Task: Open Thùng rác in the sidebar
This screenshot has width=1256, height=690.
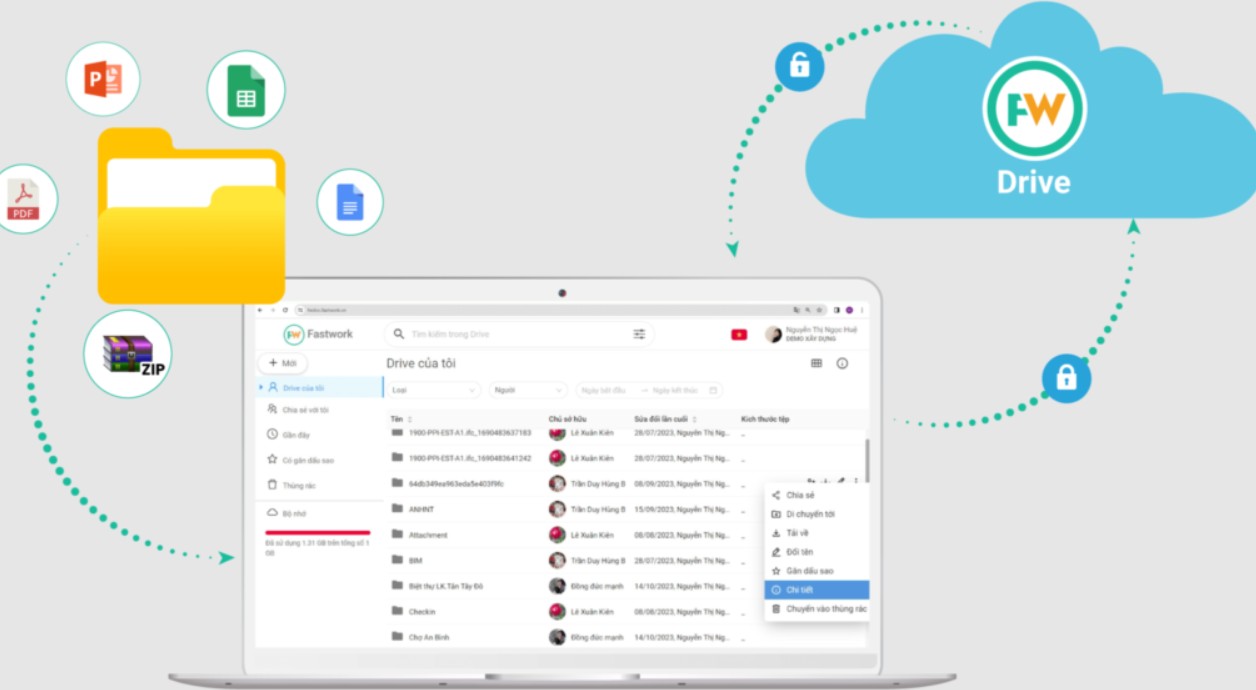Action: [298, 485]
